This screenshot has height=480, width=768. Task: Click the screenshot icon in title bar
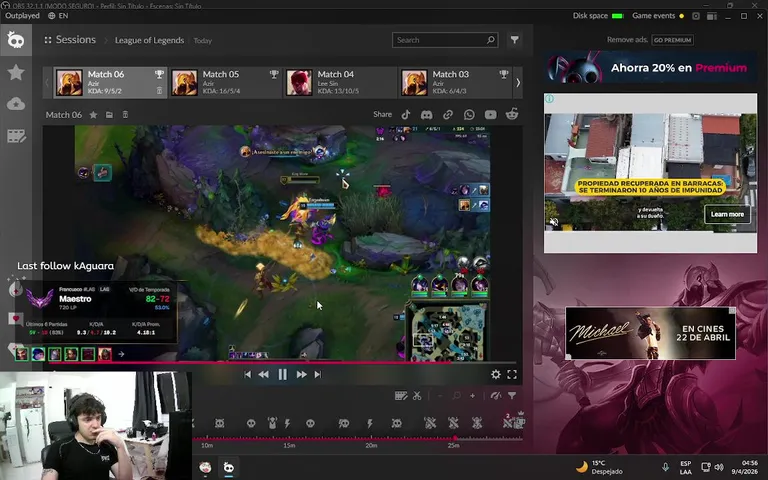(696, 16)
